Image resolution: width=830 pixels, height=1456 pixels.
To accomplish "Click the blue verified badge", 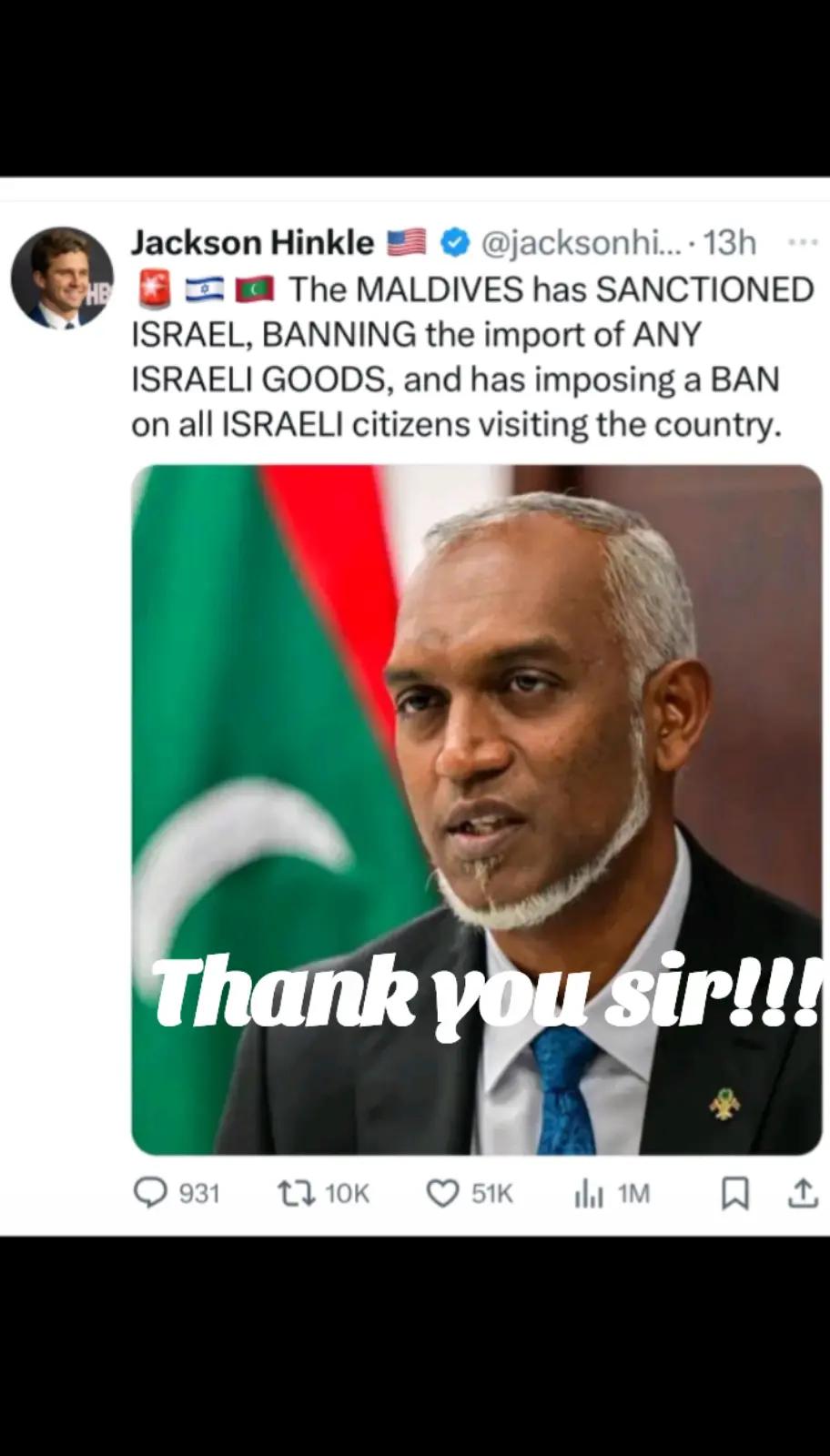I will tap(454, 243).
